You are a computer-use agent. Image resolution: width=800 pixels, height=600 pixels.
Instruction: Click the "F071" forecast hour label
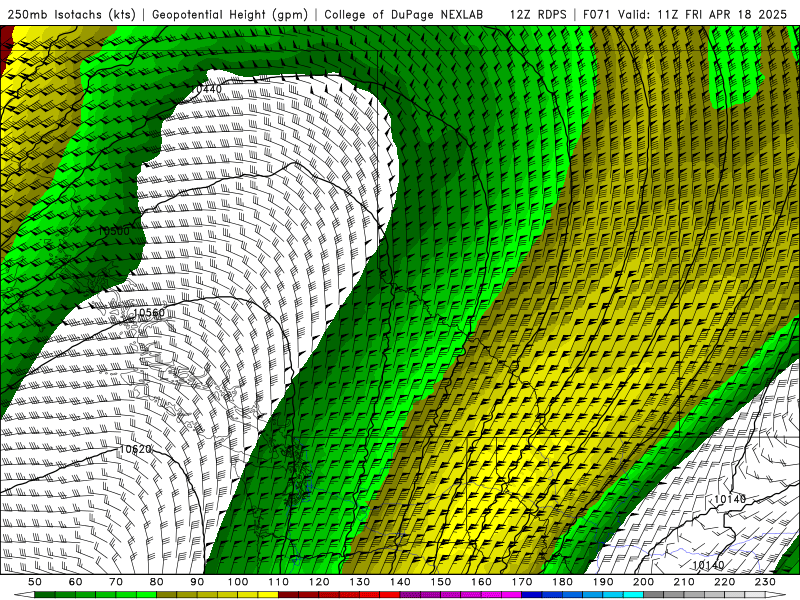pos(597,14)
